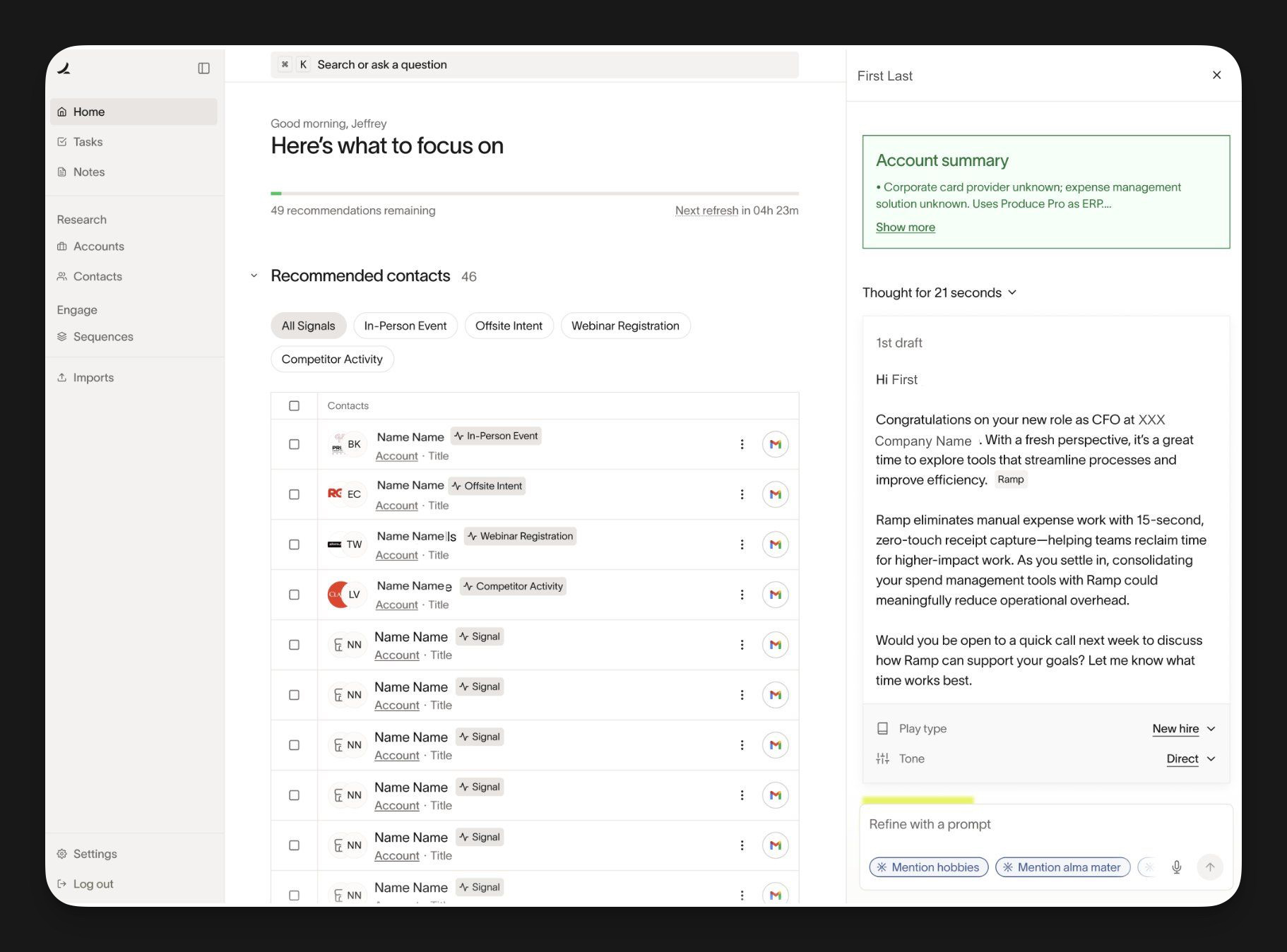
Task: Toggle the sidebar collapse icon
Action: coord(203,69)
